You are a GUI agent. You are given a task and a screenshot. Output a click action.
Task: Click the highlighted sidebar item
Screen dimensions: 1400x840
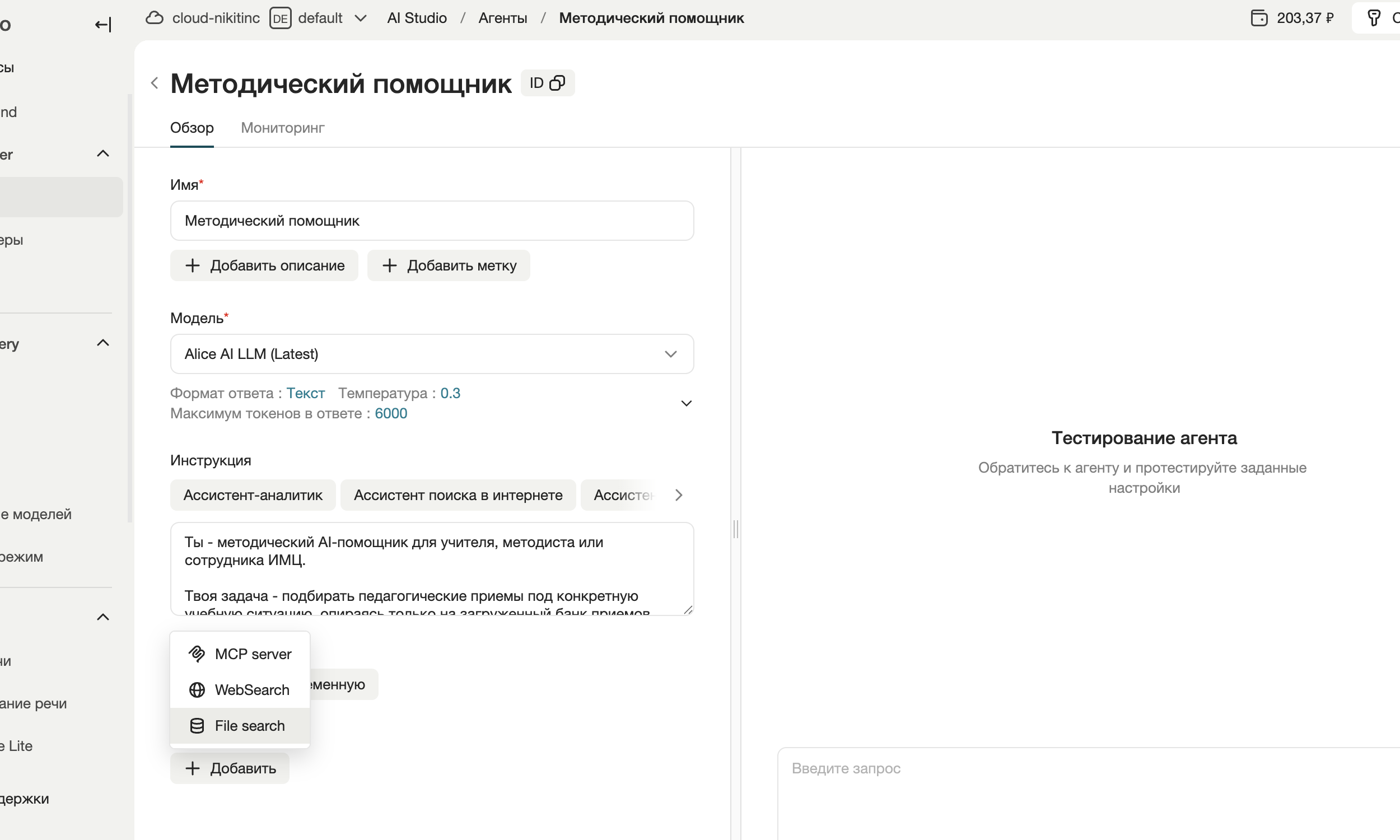[x=61, y=197]
